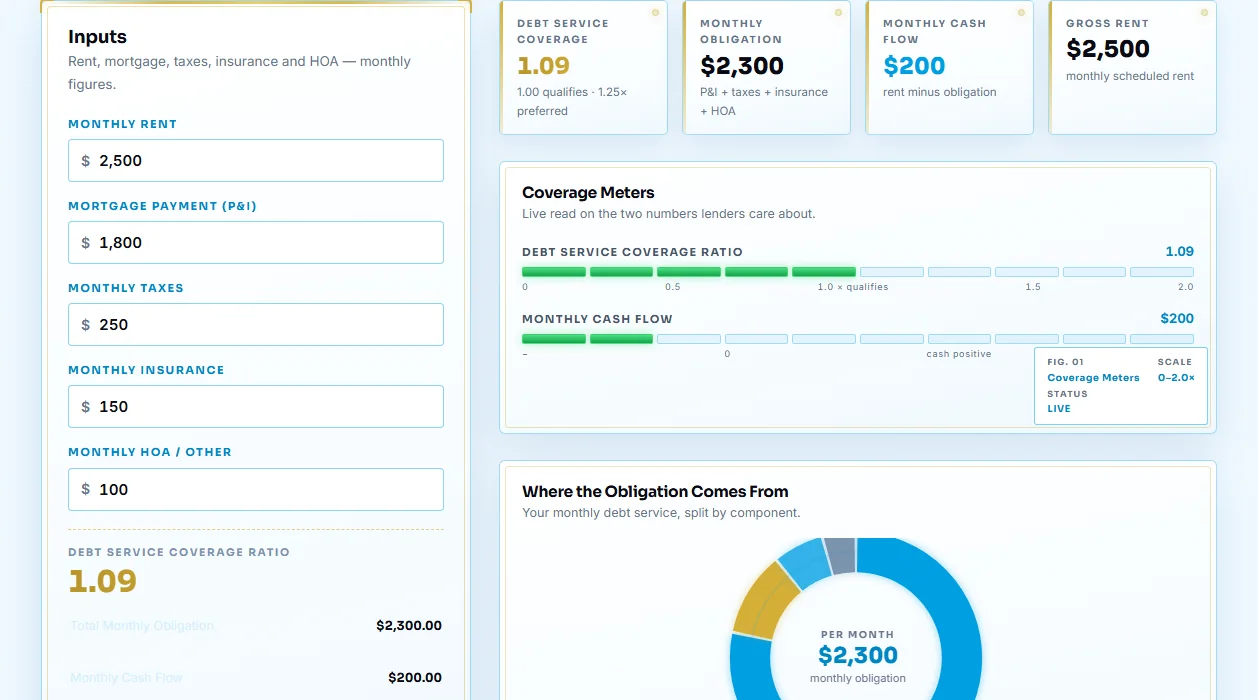
Task: Click the blue $200 value beside cash flow meter
Action: click(x=1177, y=318)
